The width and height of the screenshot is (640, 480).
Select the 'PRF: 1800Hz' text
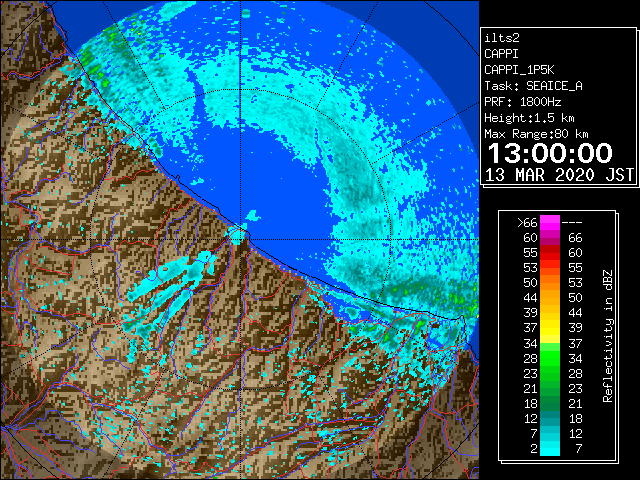(523, 102)
